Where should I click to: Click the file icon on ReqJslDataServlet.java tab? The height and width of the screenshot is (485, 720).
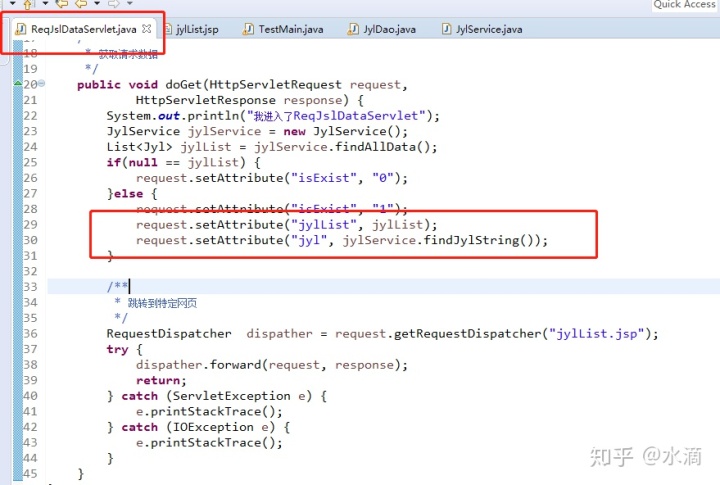coord(21,29)
